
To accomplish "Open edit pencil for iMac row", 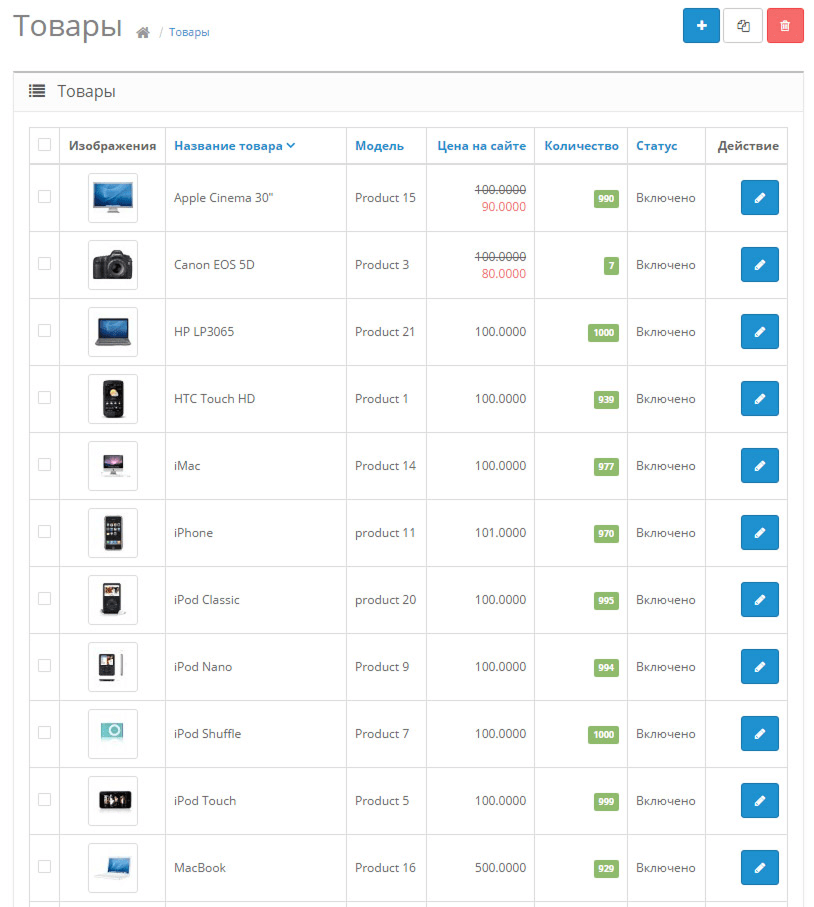I will 760,466.
